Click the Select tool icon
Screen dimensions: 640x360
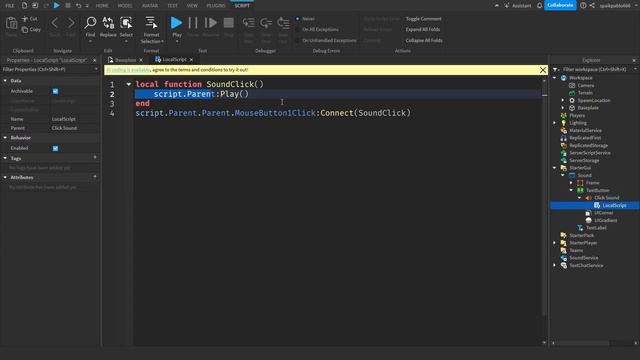pos(126,23)
